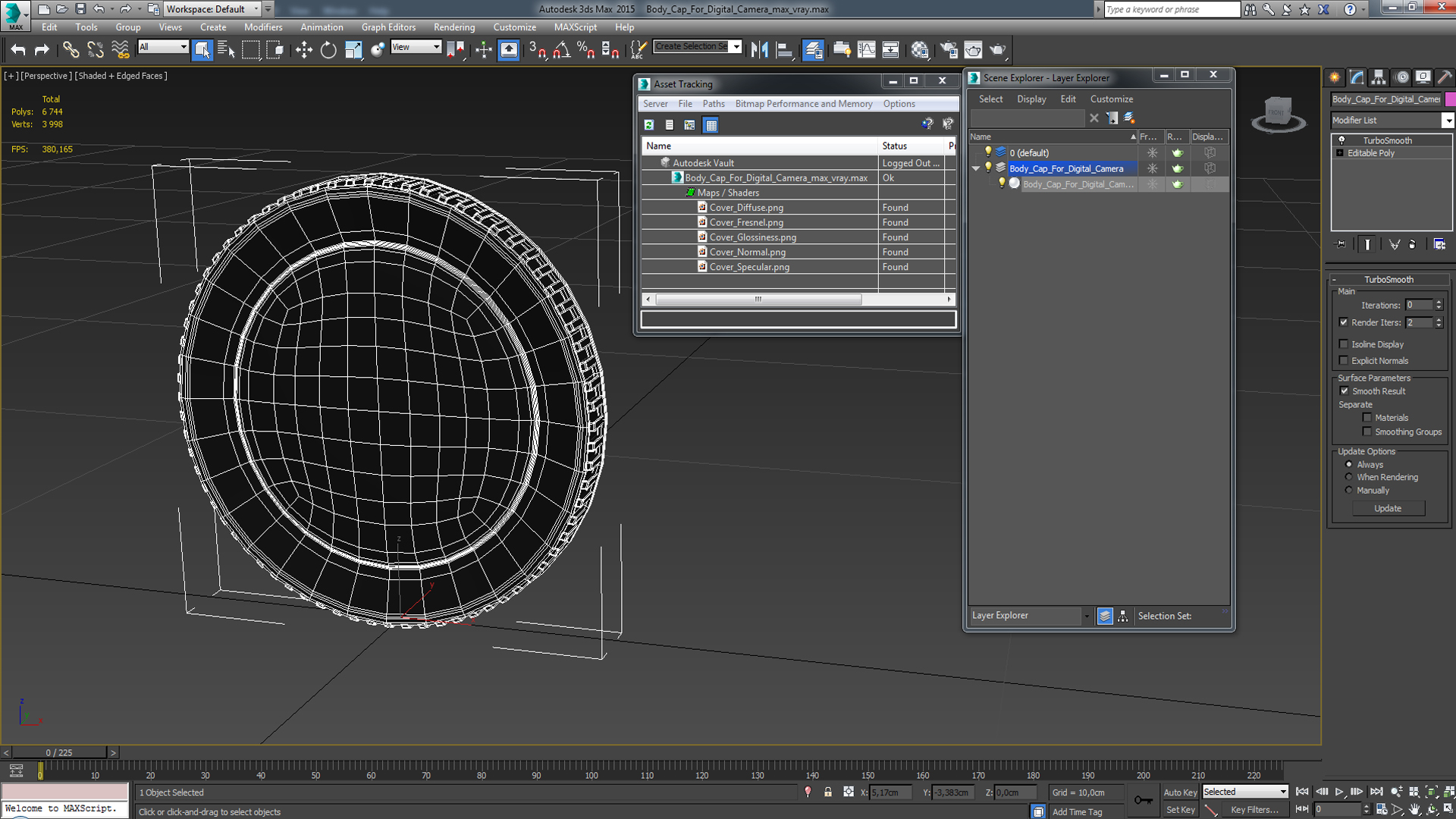Screen dimensions: 1456x819
Task: Open Bitmap Performance and Memory menu
Action: tap(803, 104)
